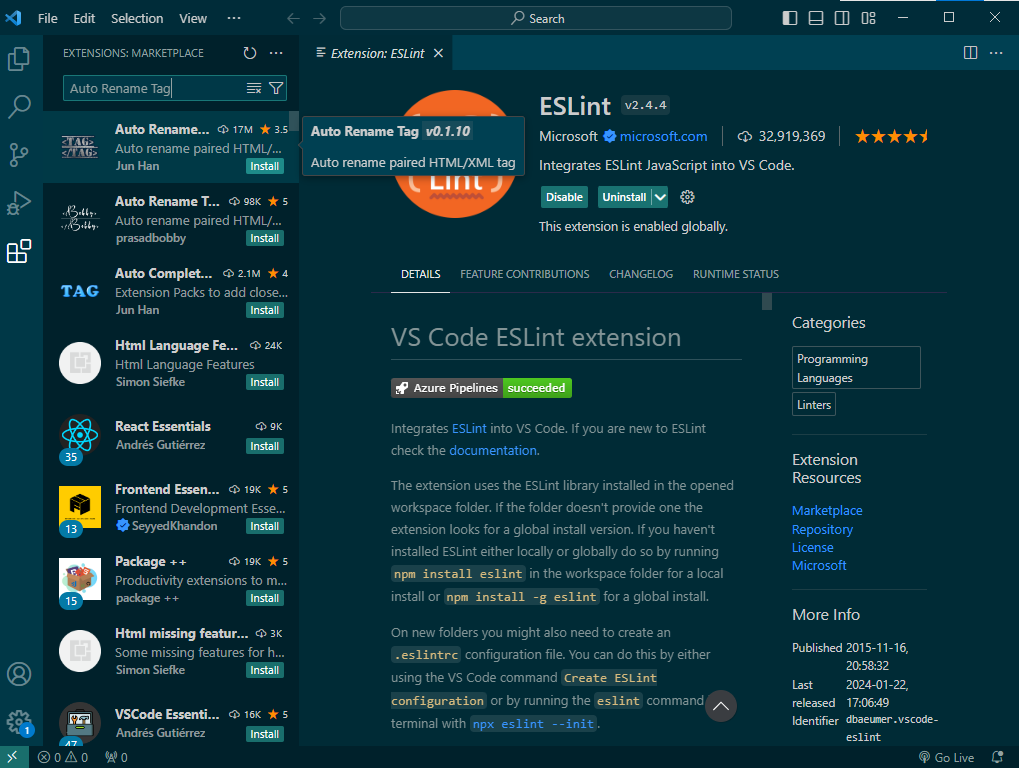Viewport: 1019px width, 768px height.
Task: Toggle the secondary side bar layout
Action: coord(842,18)
